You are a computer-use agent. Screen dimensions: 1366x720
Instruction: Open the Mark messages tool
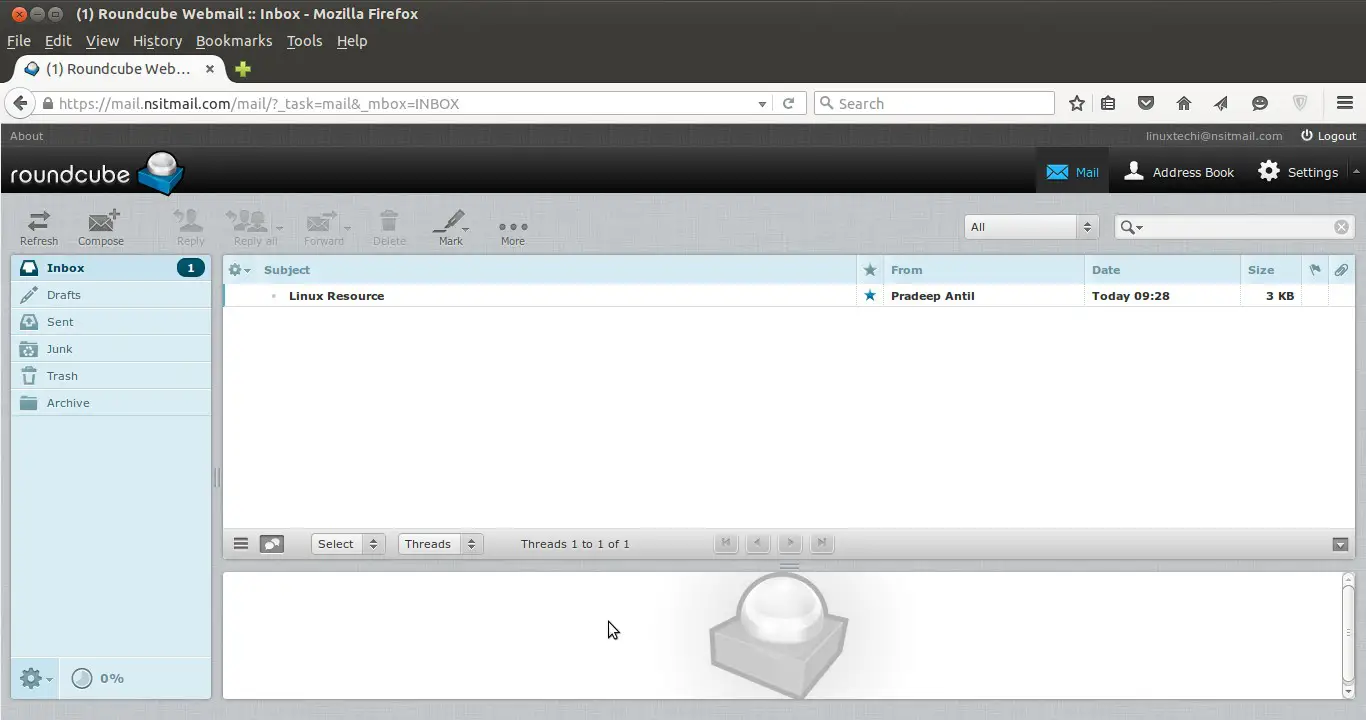[x=450, y=227]
